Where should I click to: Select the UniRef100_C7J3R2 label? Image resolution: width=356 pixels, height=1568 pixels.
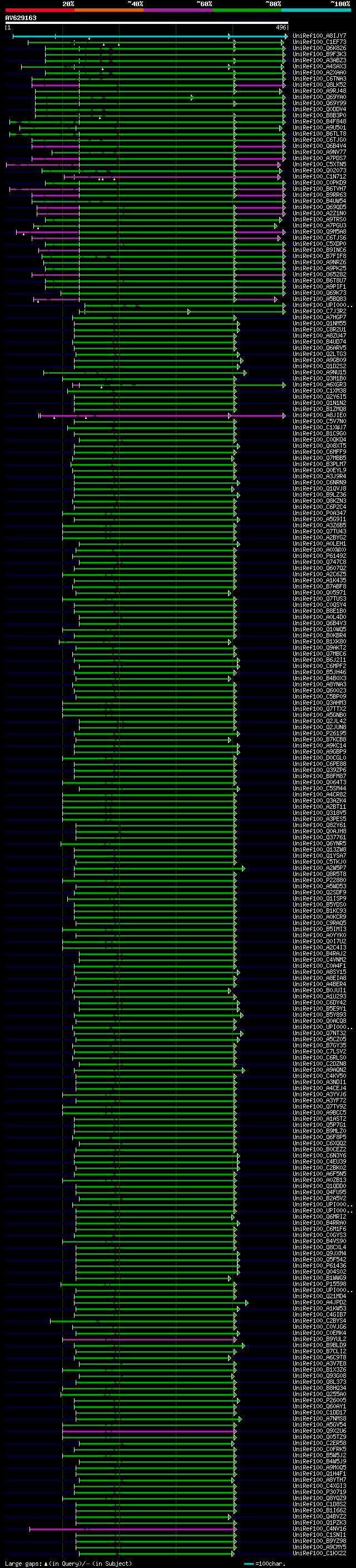319,311
